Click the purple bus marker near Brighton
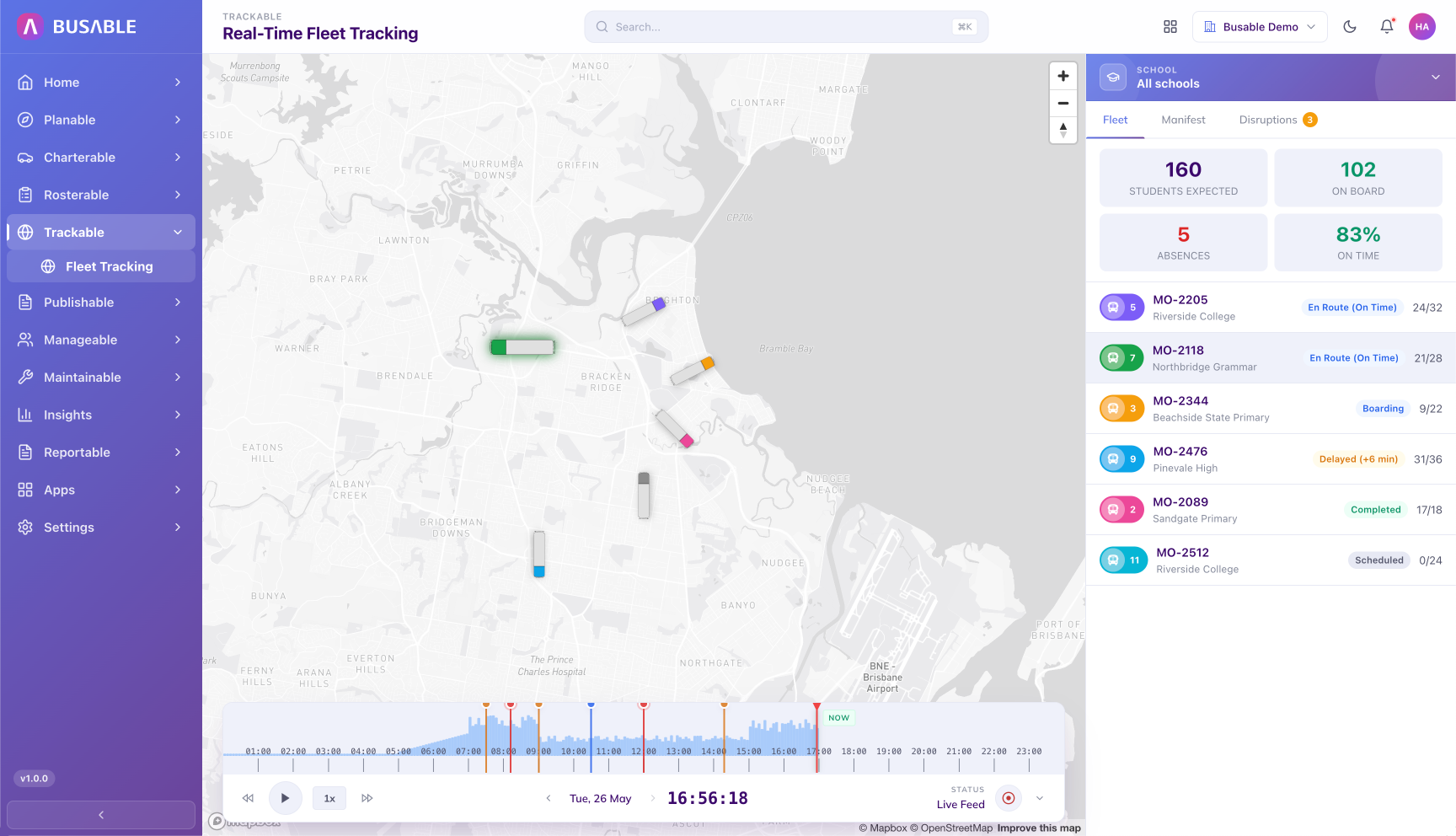1456x836 pixels. pyautogui.click(x=645, y=312)
